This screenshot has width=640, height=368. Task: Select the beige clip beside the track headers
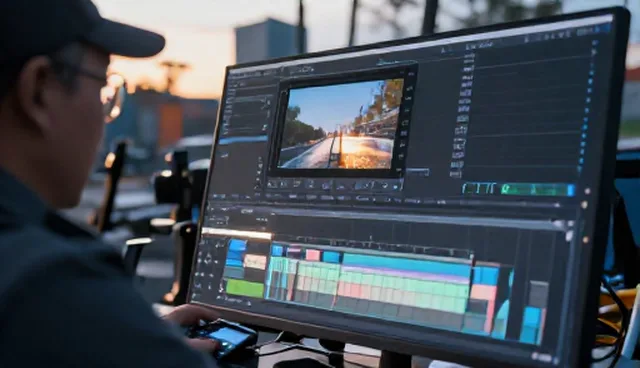pos(255,262)
